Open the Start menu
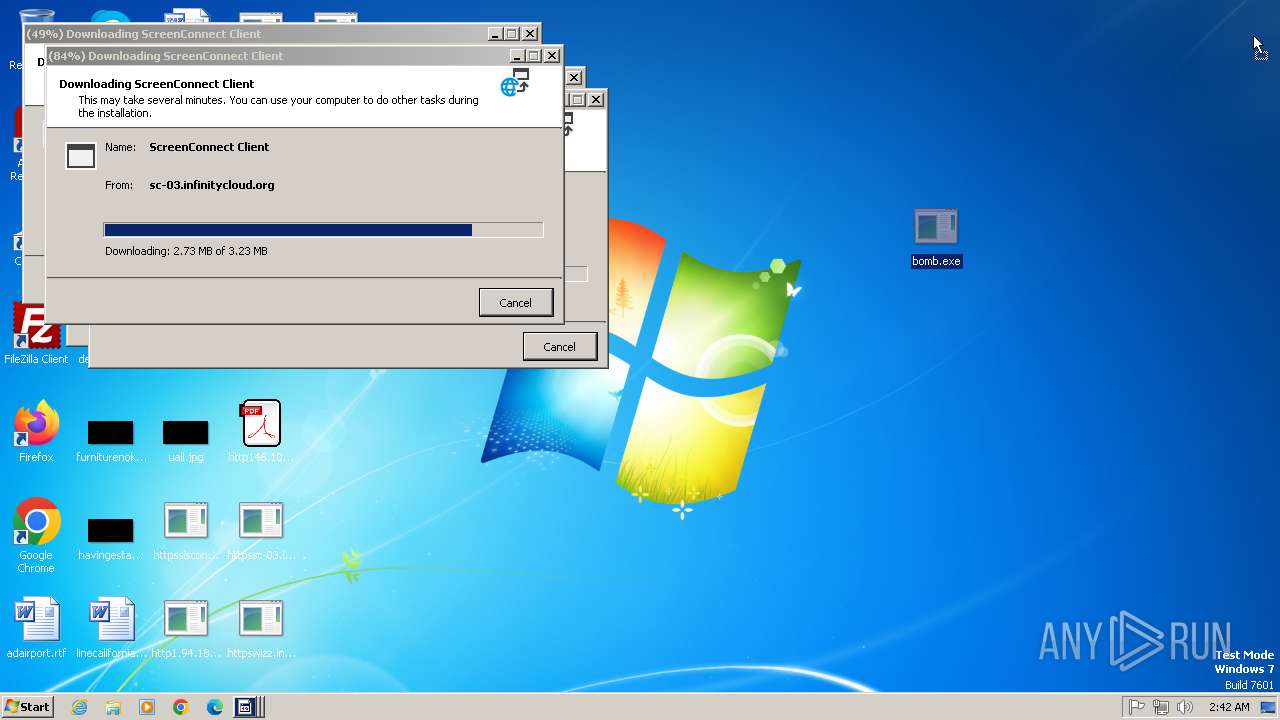Screen dimensions: 1280x720 [27, 707]
